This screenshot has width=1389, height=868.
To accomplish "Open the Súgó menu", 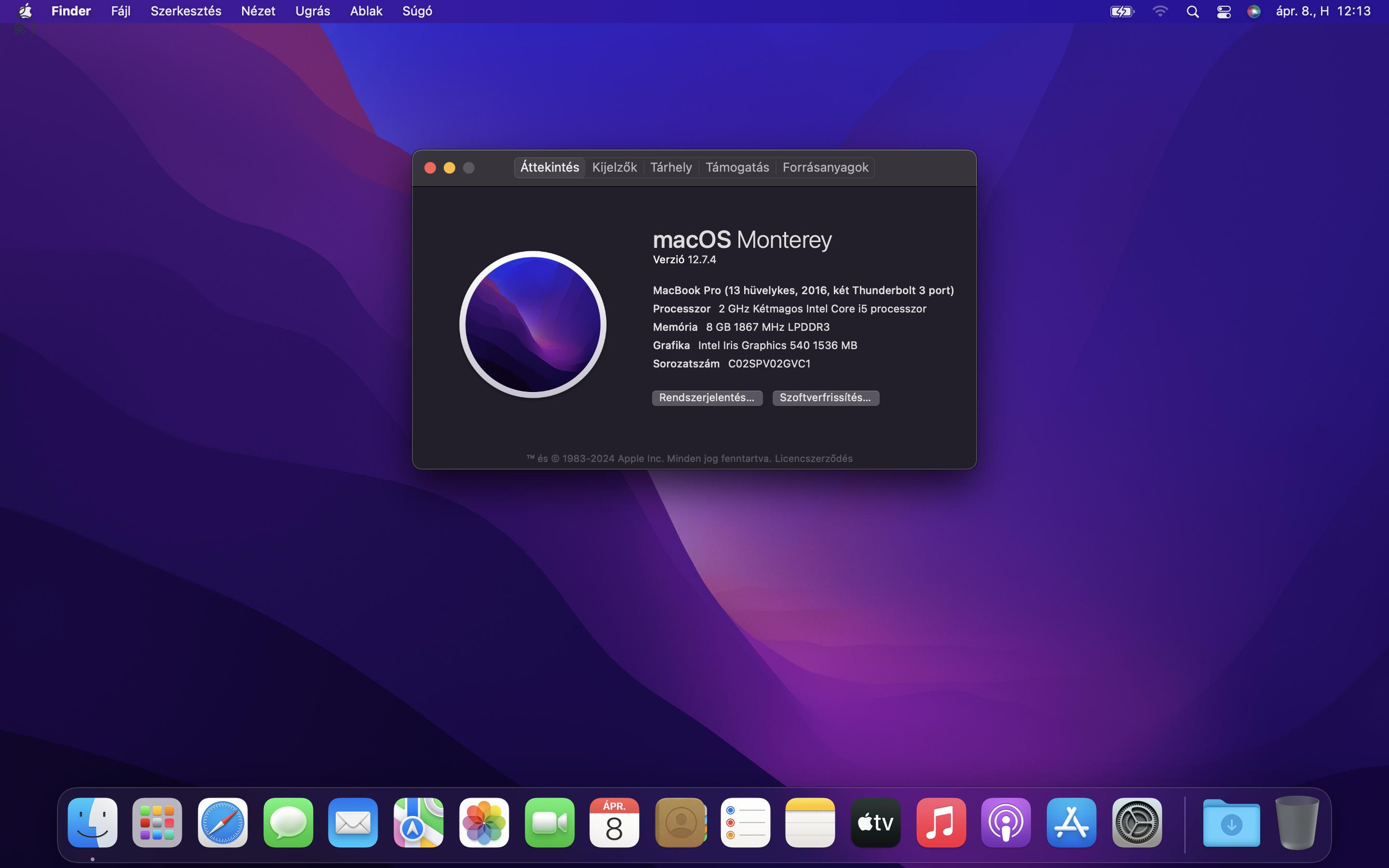I will tap(417, 11).
